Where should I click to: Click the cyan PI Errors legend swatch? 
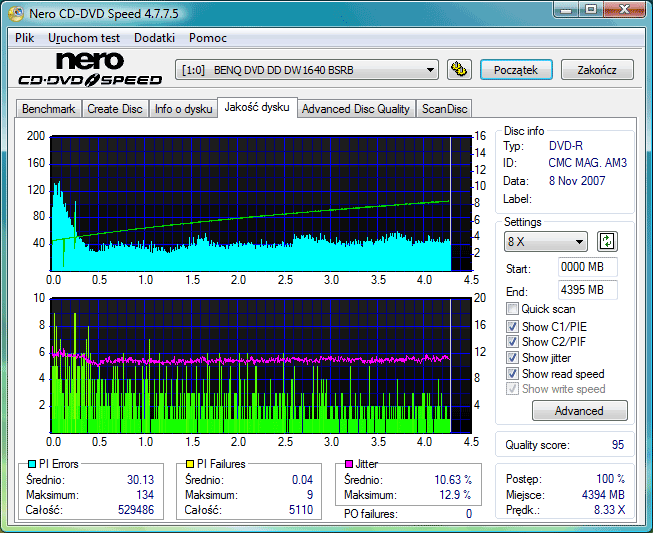[32, 464]
